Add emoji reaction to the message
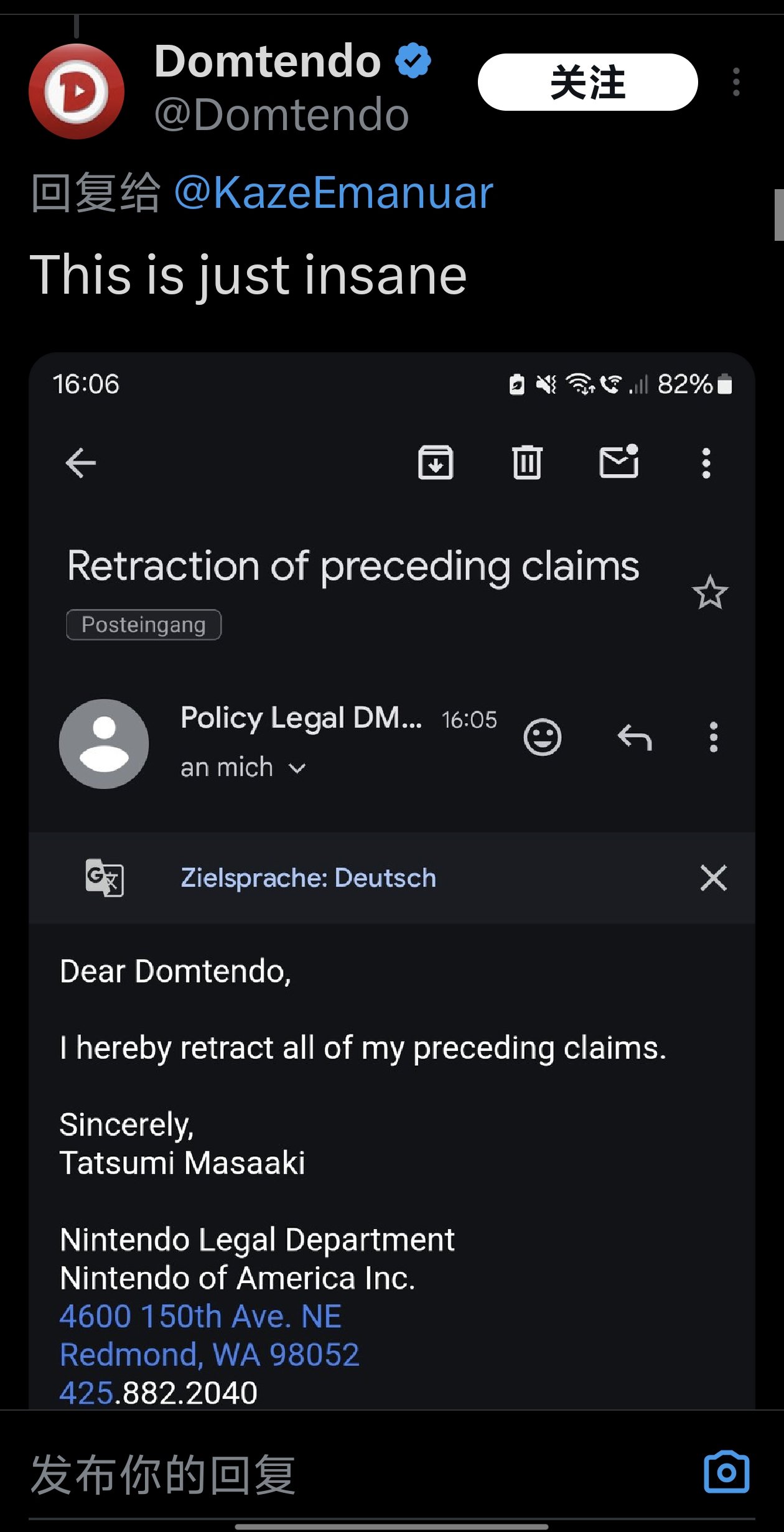This screenshot has height=1532, width=784. (x=542, y=737)
